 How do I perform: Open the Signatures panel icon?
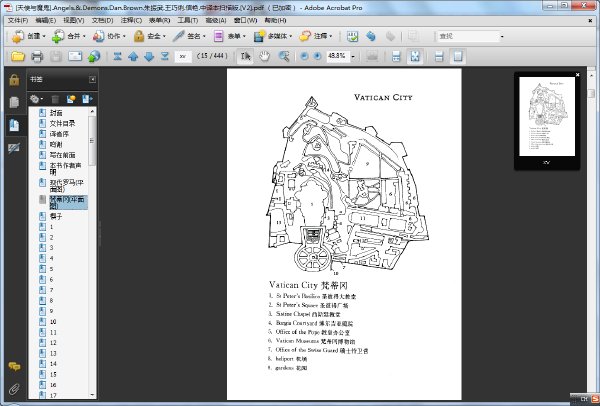click(x=14, y=148)
